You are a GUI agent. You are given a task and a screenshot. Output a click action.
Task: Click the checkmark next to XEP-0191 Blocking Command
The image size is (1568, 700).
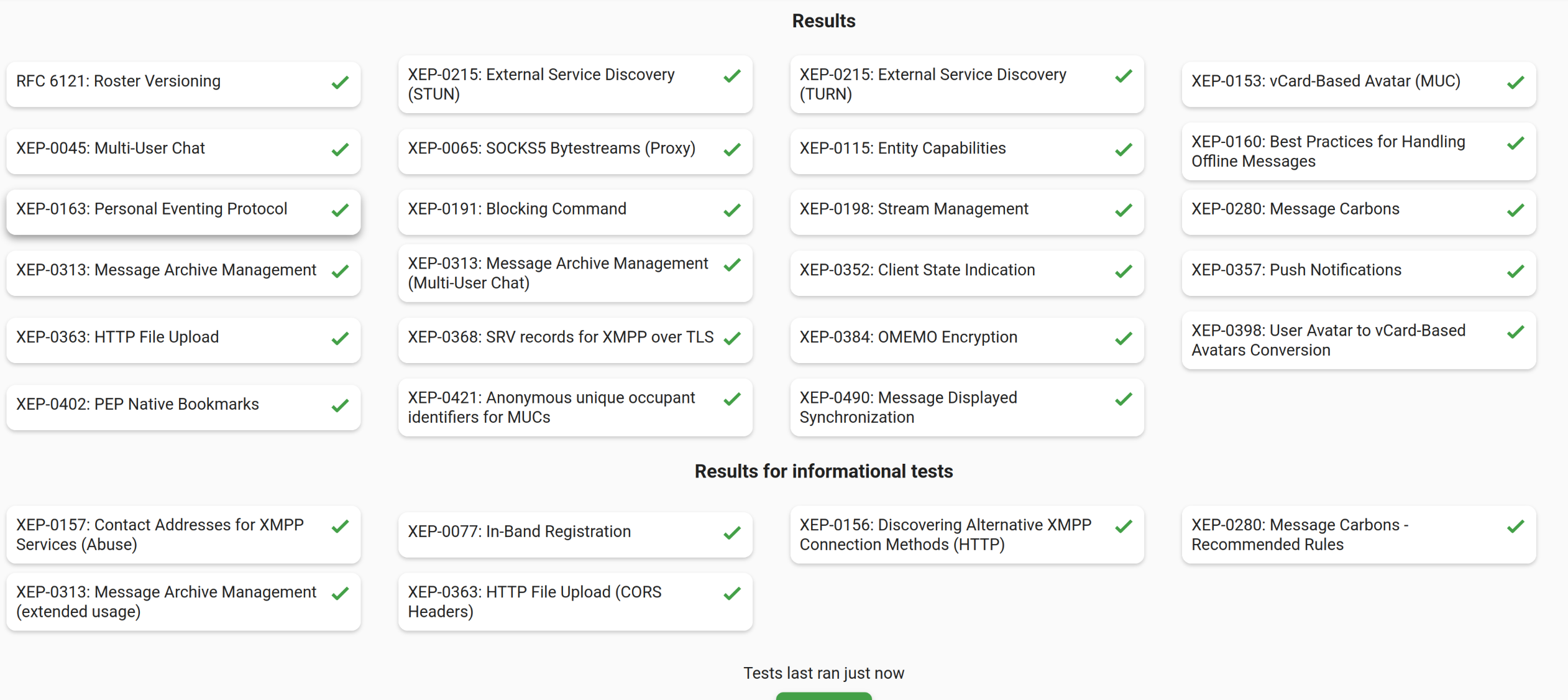click(732, 211)
